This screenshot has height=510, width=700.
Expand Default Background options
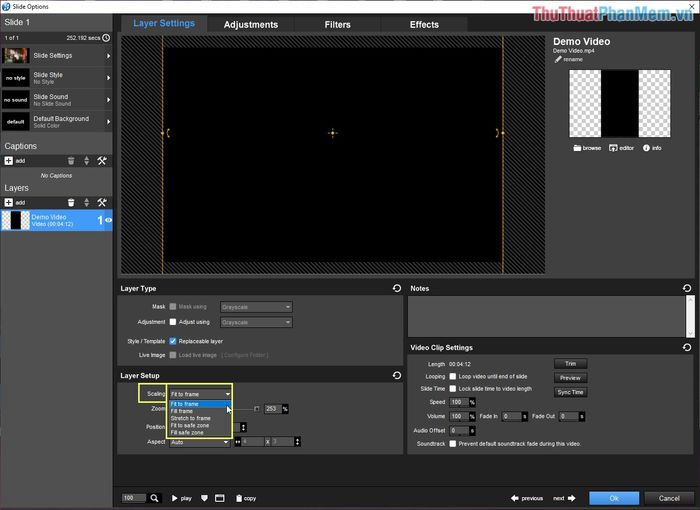108,121
